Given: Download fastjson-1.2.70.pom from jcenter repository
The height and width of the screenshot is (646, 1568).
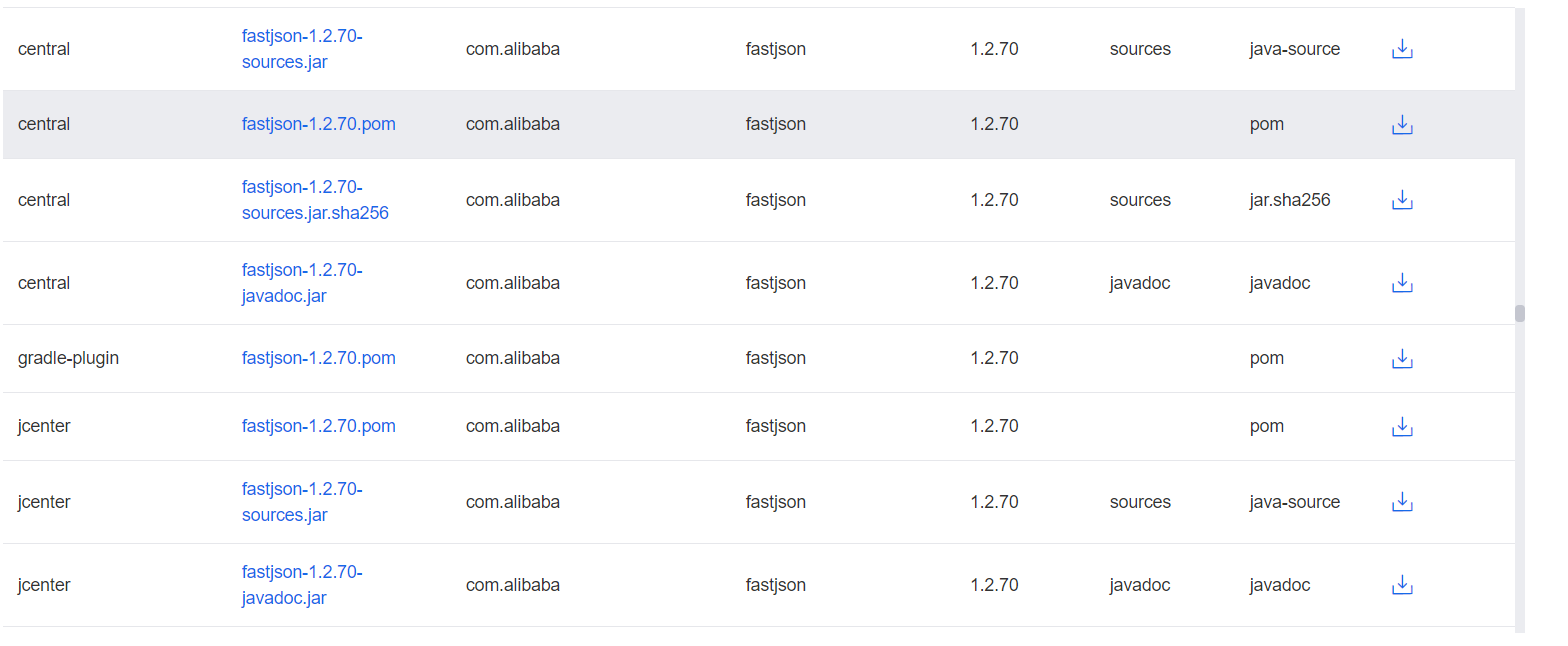Looking at the screenshot, I should tap(1401, 425).
